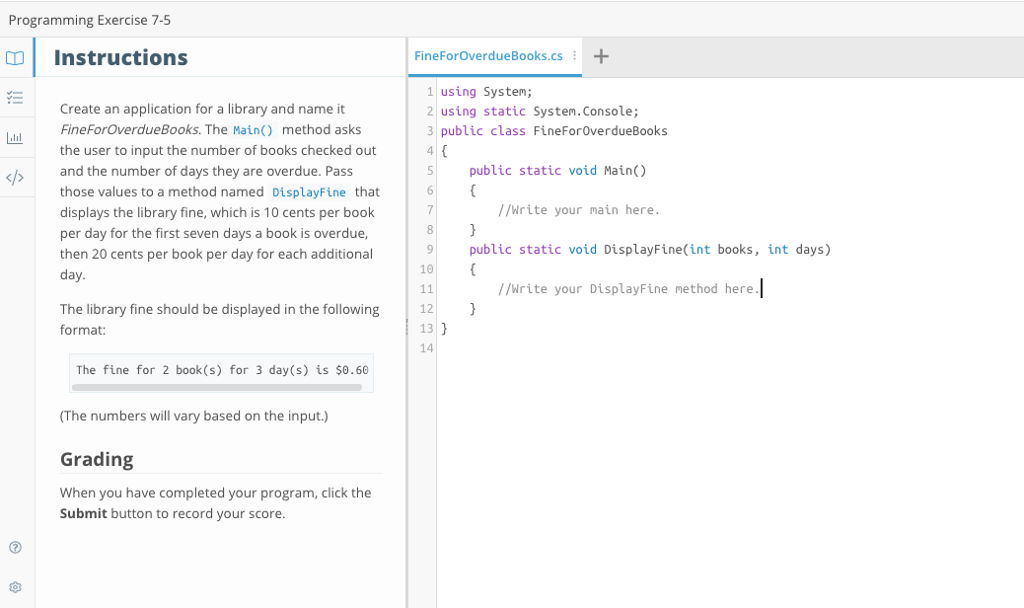Open the grading checklist panel
Viewport: 1024px width, 608px height.
click(14, 98)
